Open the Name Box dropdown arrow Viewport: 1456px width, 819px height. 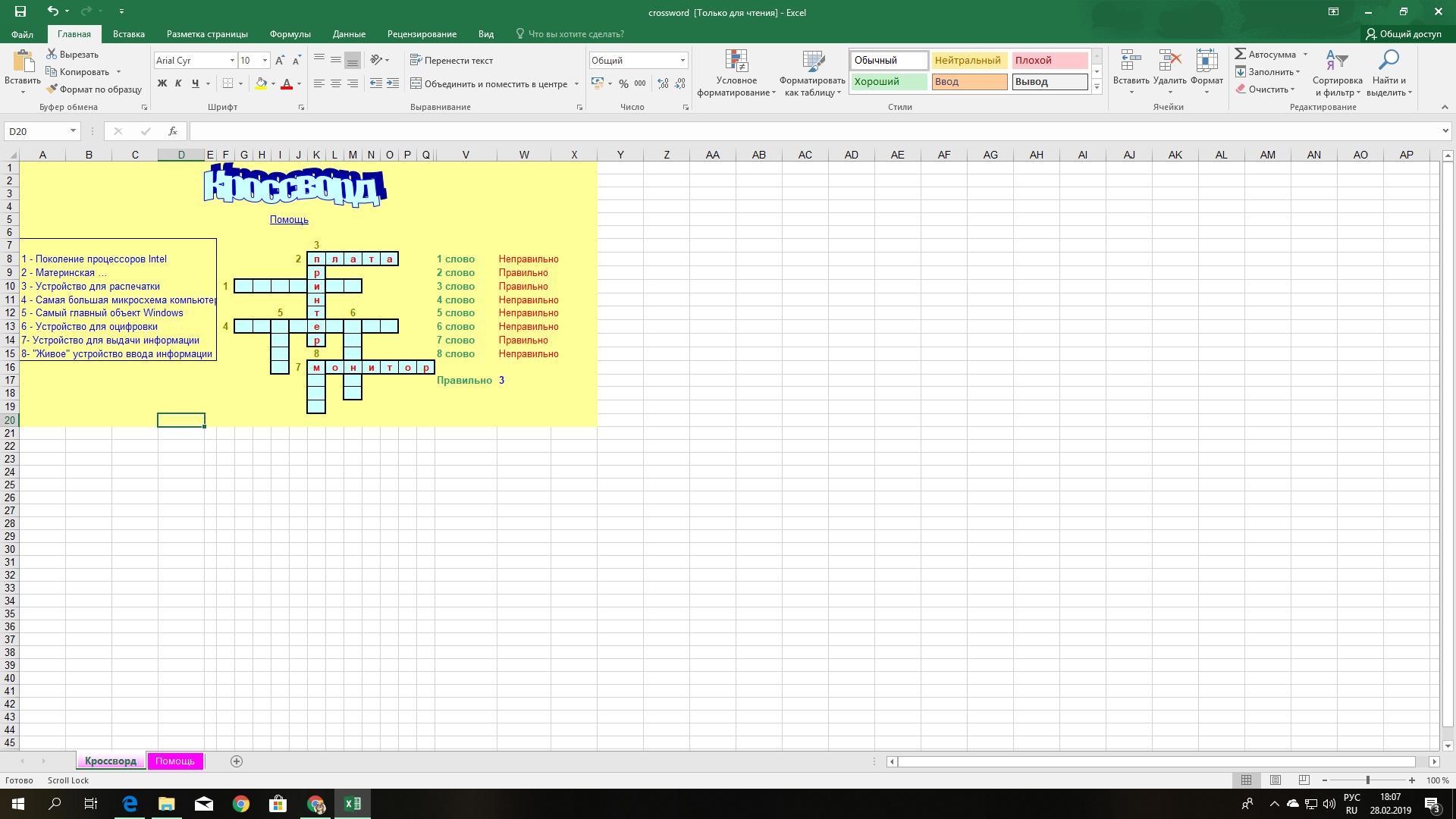[x=73, y=131]
